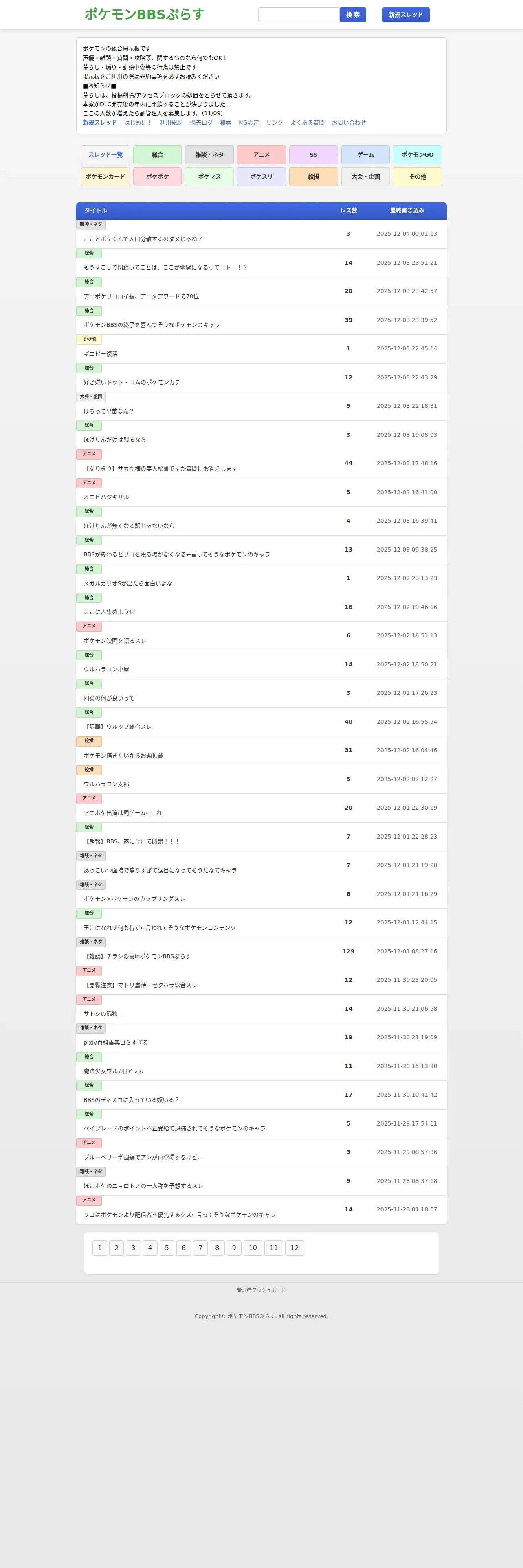Open thread ポケモン映画を語るスレ

click(x=114, y=640)
